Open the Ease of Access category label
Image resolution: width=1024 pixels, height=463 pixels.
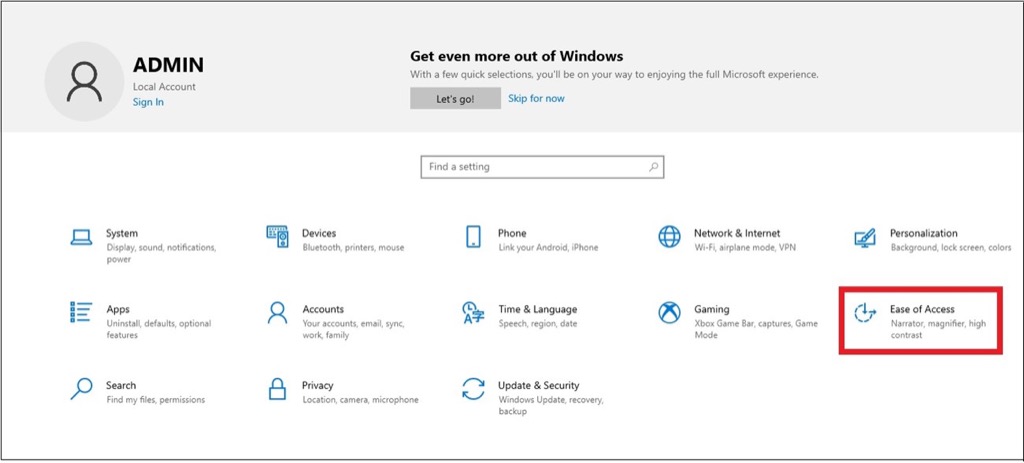[x=922, y=309]
